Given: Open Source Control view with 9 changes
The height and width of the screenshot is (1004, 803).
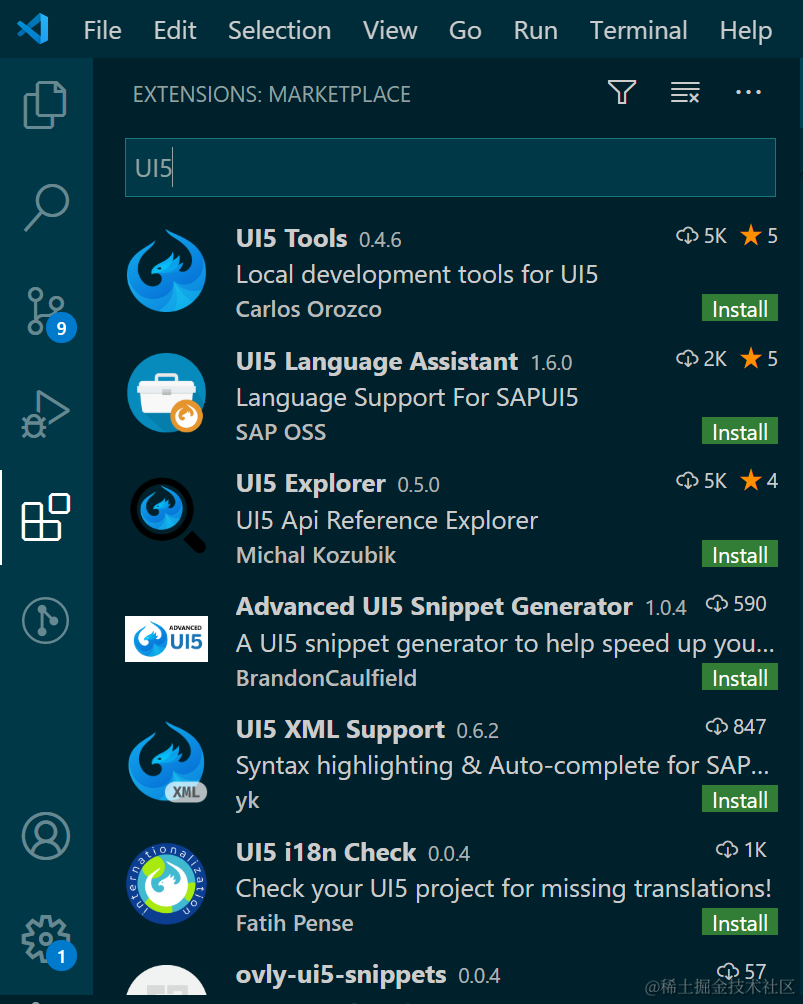Looking at the screenshot, I should (x=48, y=313).
